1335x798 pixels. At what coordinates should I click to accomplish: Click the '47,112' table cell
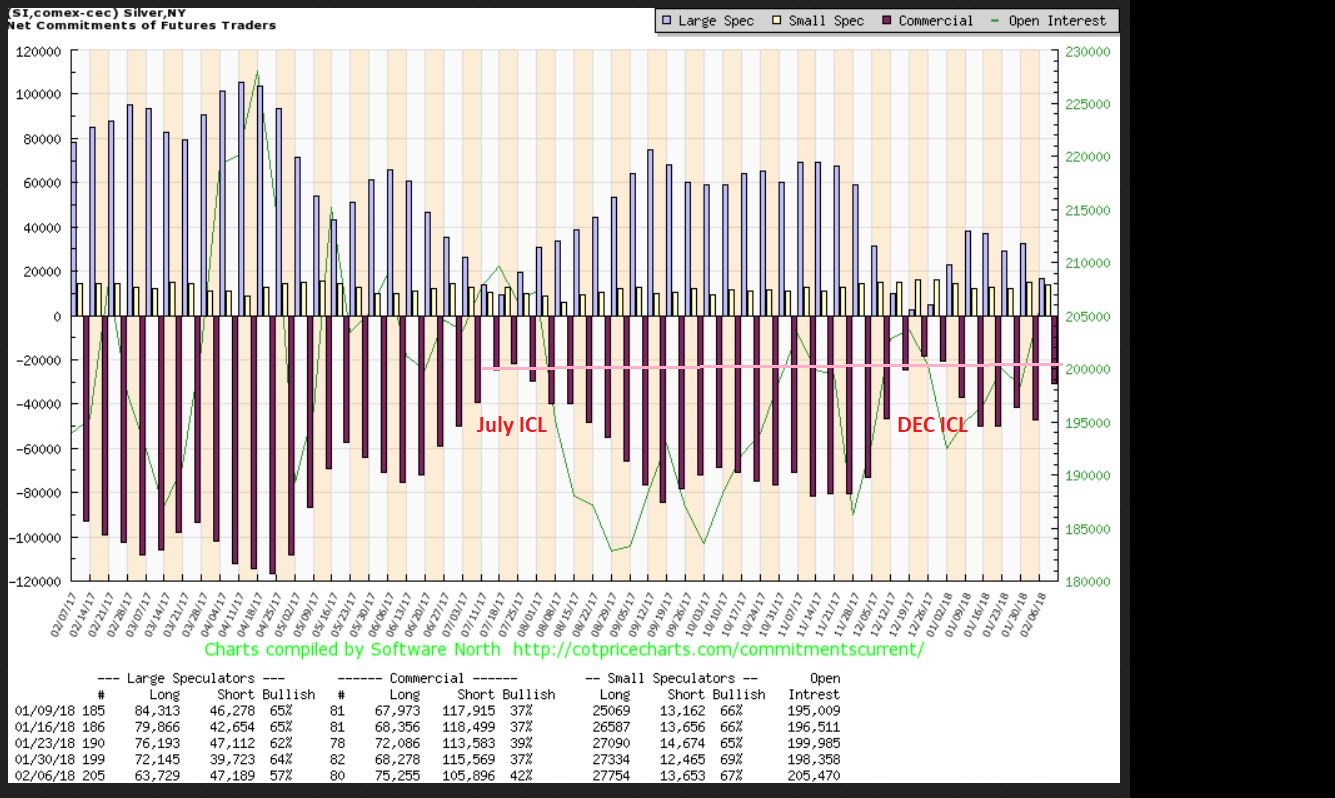234,742
